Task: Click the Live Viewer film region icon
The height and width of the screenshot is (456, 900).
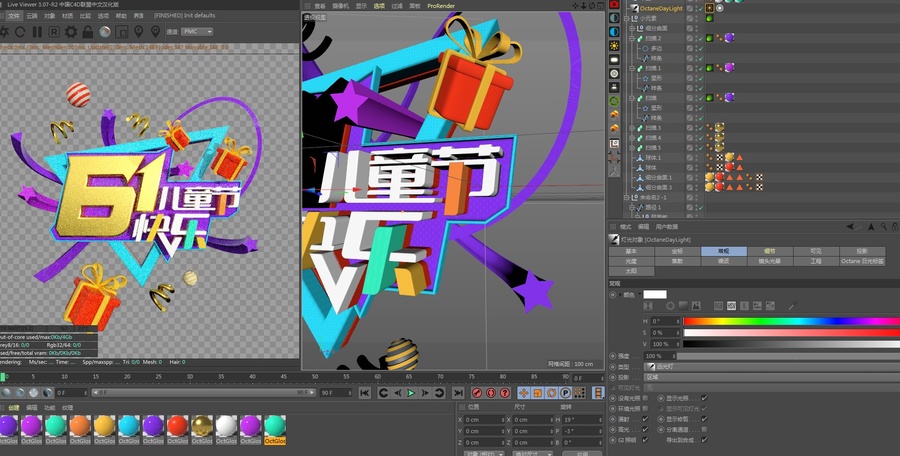Action: tap(121, 32)
